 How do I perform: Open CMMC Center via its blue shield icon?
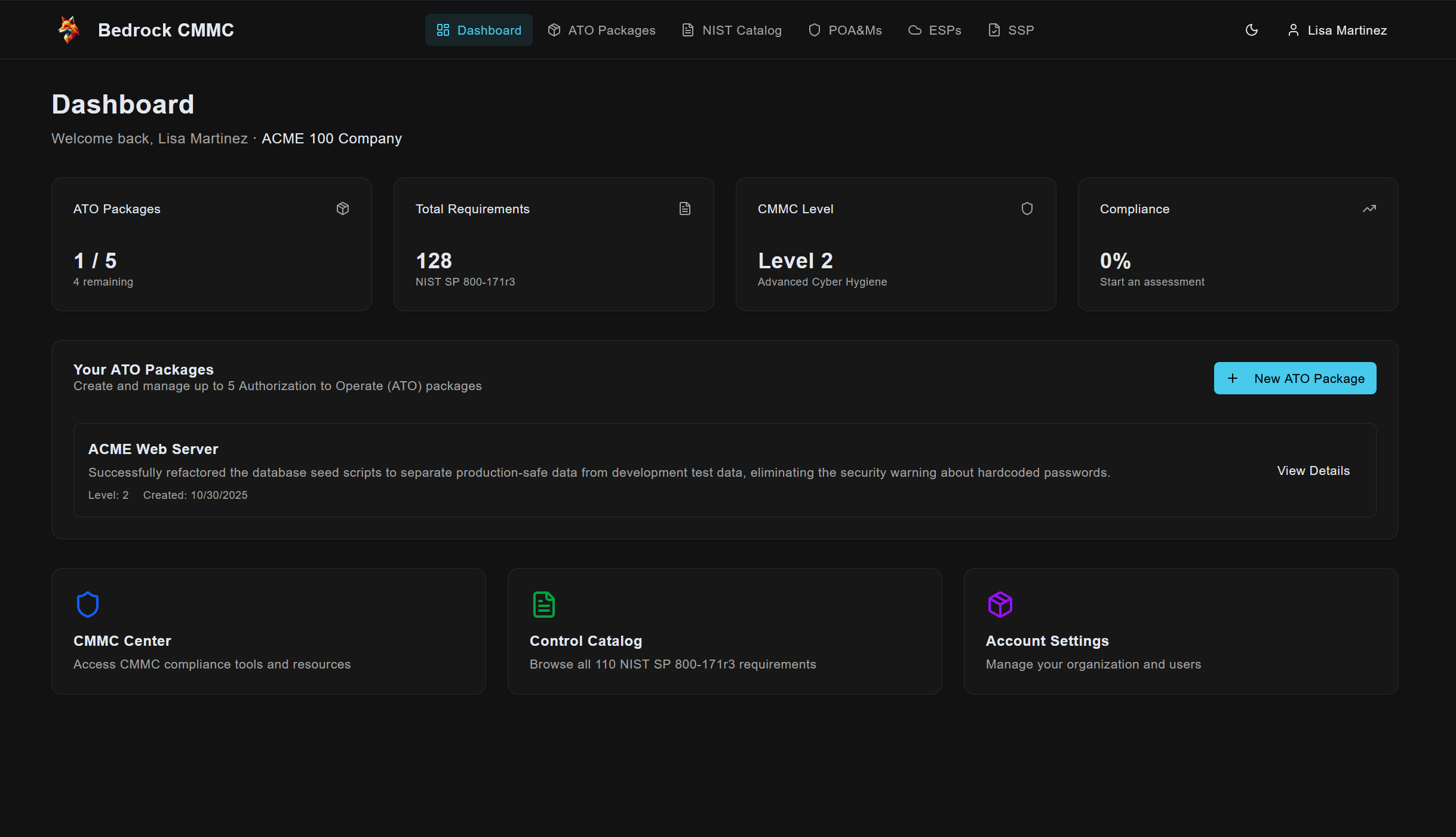point(87,604)
